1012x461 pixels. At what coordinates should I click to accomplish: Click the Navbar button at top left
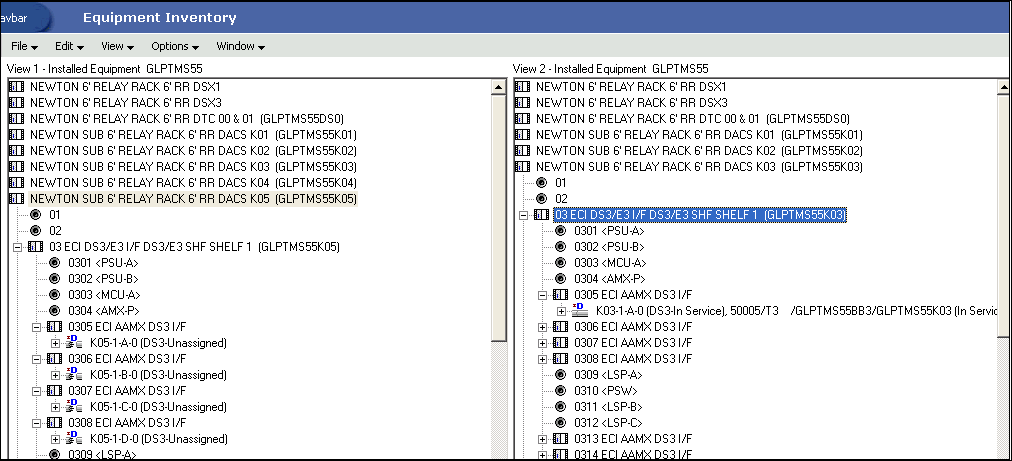pyautogui.click(x=23, y=17)
